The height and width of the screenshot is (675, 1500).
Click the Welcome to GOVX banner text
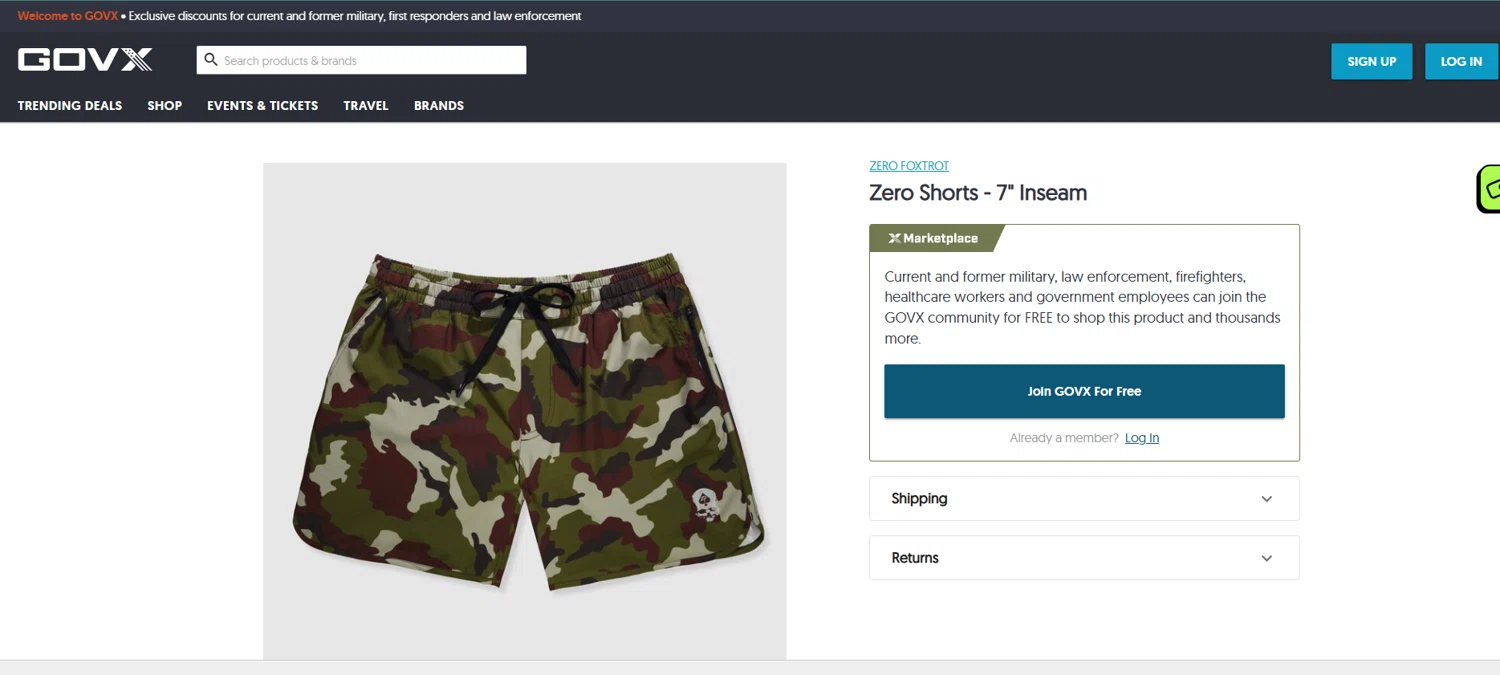tap(66, 16)
